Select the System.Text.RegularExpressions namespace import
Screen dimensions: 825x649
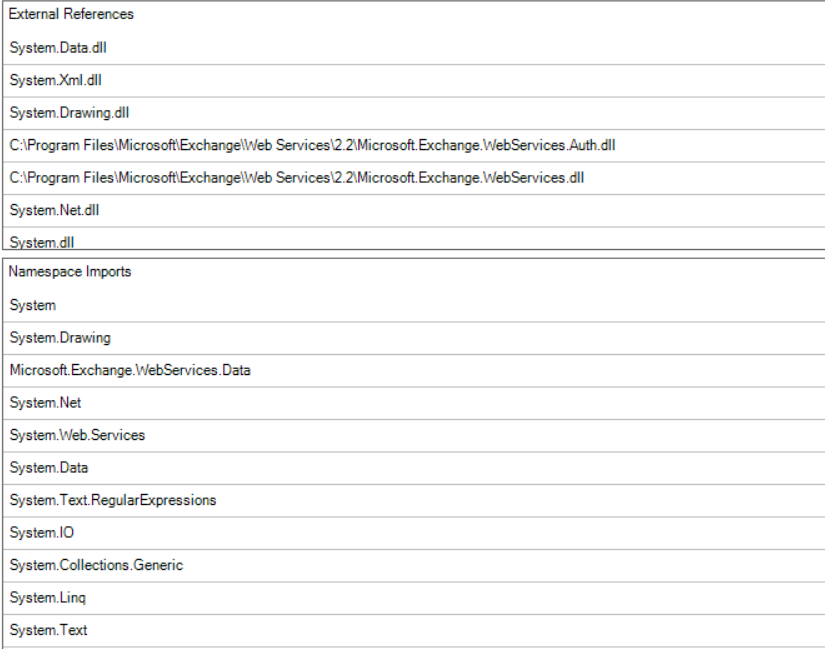[414, 501]
